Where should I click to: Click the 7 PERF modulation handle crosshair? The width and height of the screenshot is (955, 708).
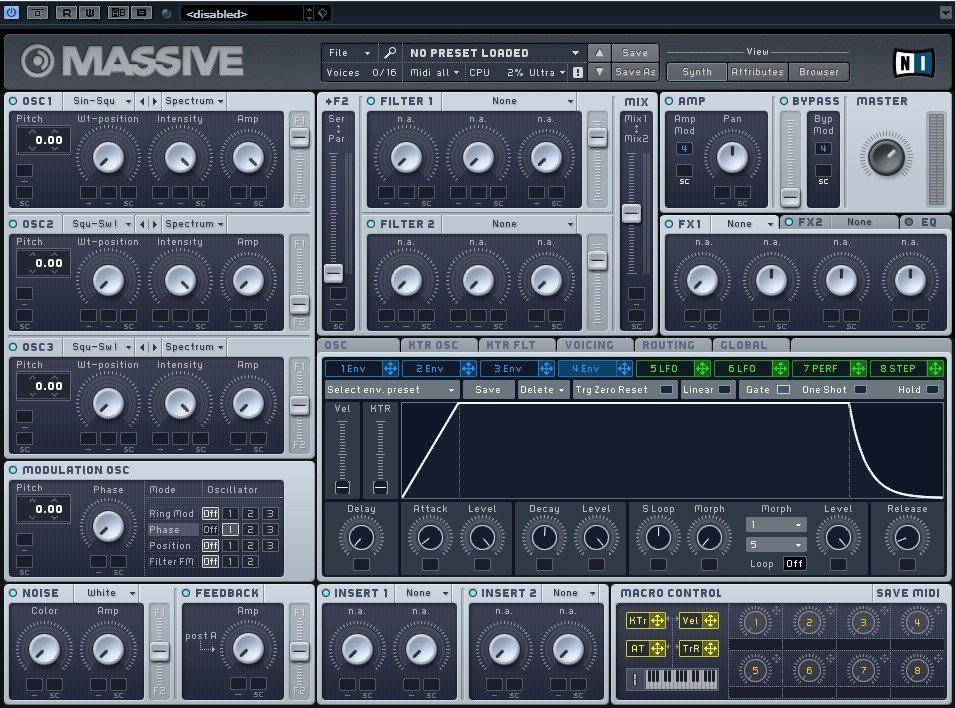[858, 369]
